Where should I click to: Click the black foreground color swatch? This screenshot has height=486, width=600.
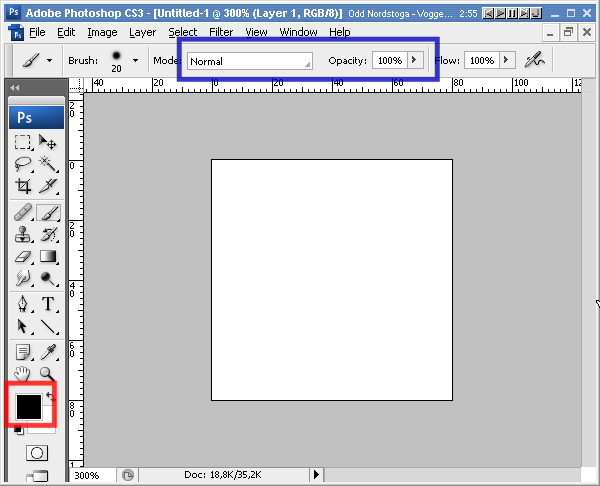29,407
